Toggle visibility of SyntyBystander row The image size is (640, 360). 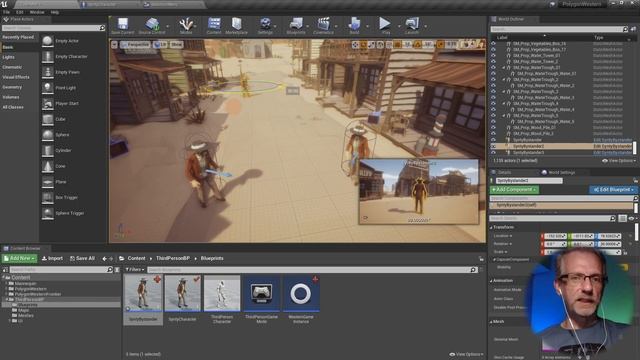pos(493,140)
